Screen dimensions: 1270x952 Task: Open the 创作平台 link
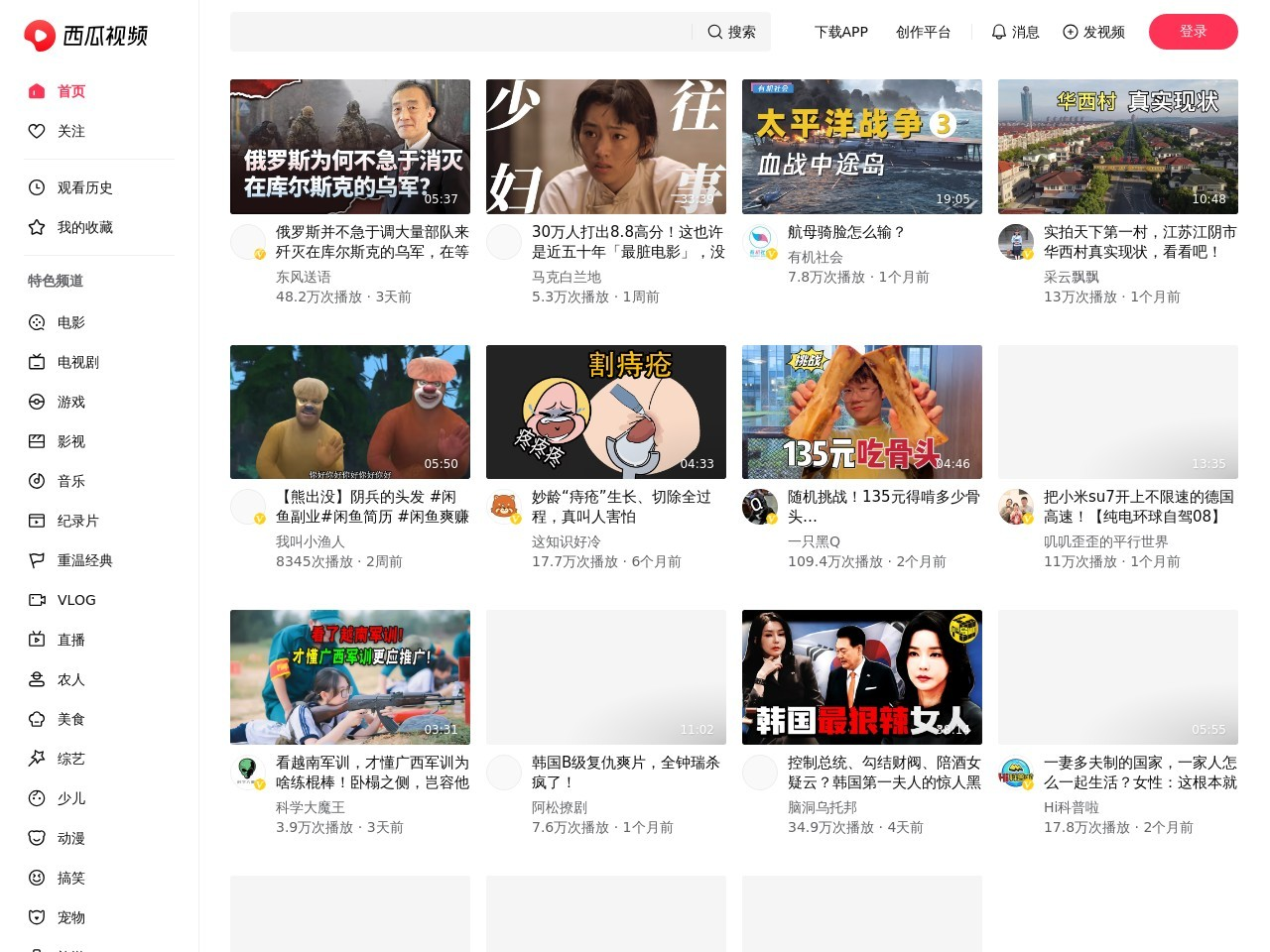923,32
